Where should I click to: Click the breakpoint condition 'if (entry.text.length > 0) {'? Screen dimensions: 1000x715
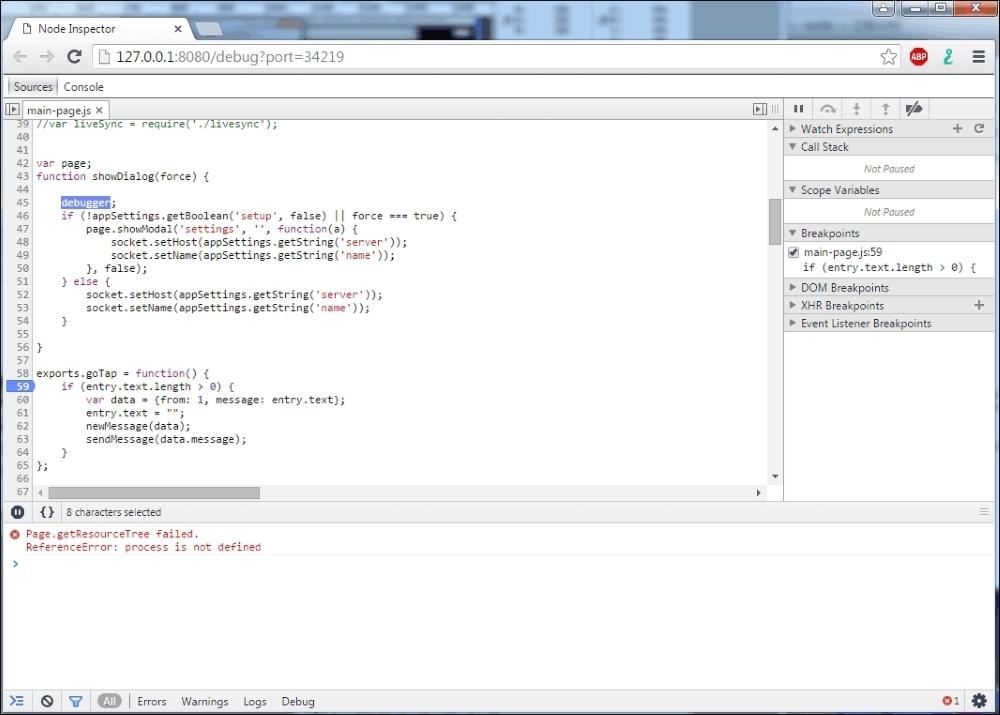pyautogui.click(x=889, y=267)
